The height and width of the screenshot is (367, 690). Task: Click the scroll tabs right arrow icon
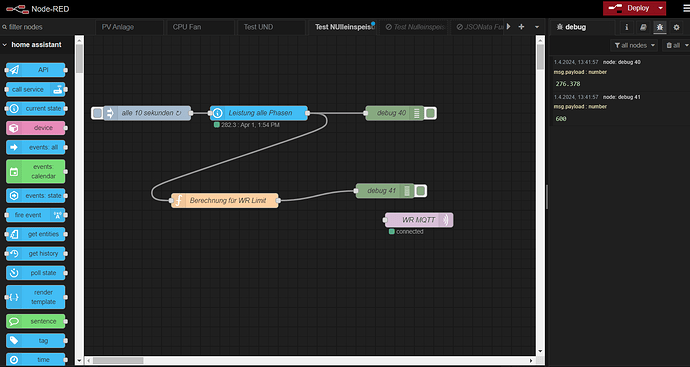(508, 27)
